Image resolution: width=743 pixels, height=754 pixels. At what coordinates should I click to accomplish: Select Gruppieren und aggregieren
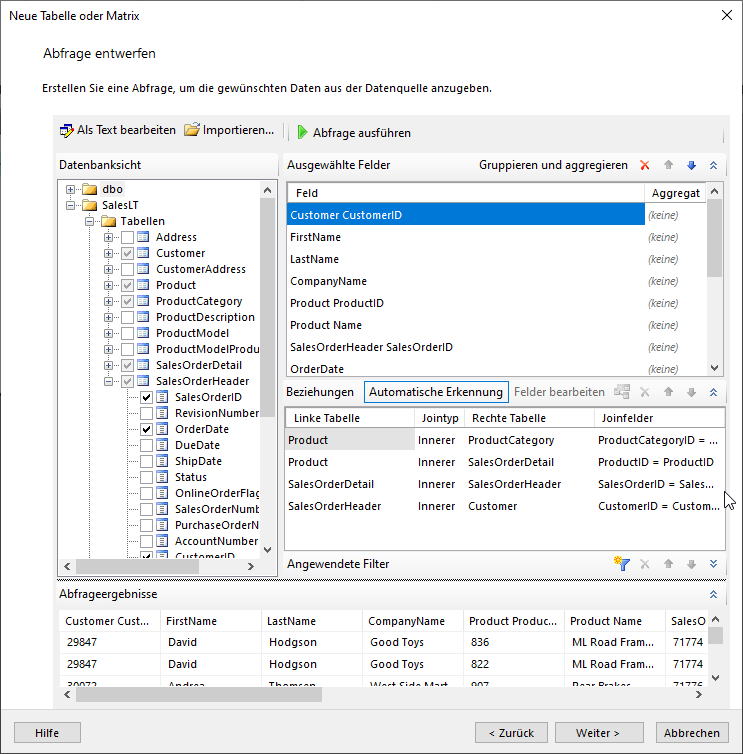pos(553,165)
